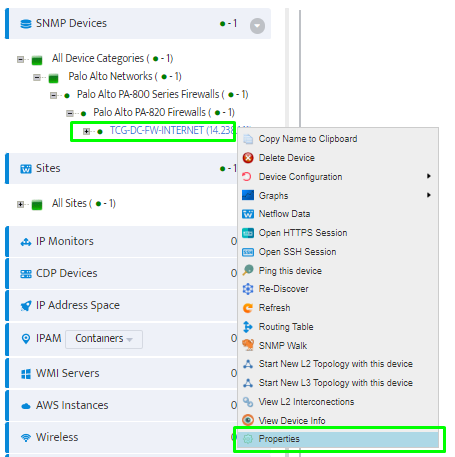Click the AWS Instances cloud icon
The height and width of the screenshot is (457, 455).
(26, 406)
